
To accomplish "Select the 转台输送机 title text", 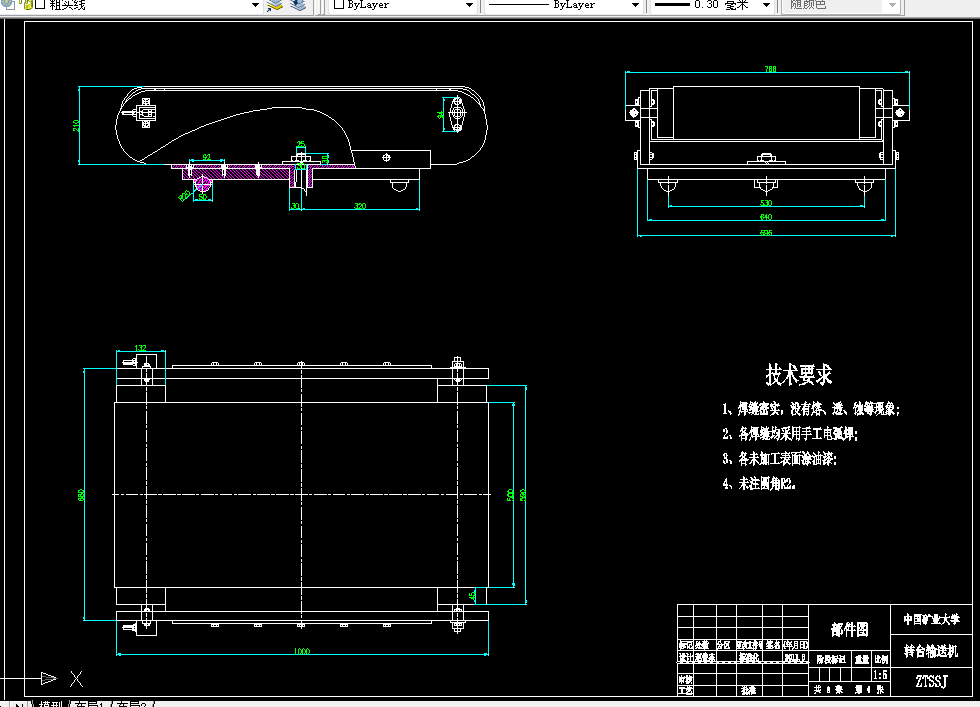I will 931,651.
